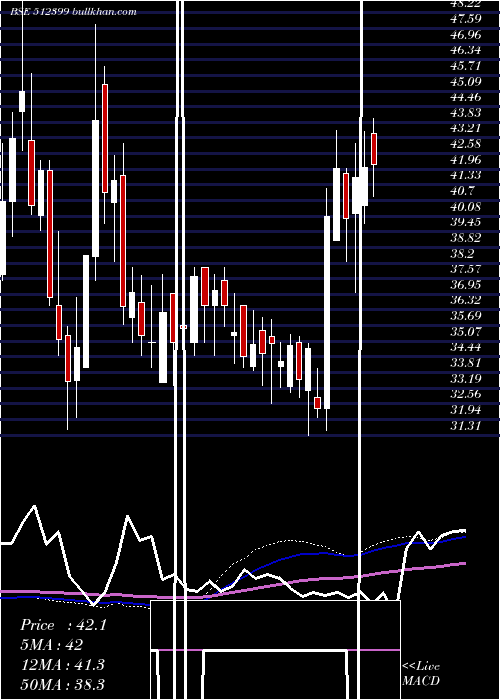Select the 47.59 price axis label
This screenshot has height=700, width=500.
coord(466,19)
